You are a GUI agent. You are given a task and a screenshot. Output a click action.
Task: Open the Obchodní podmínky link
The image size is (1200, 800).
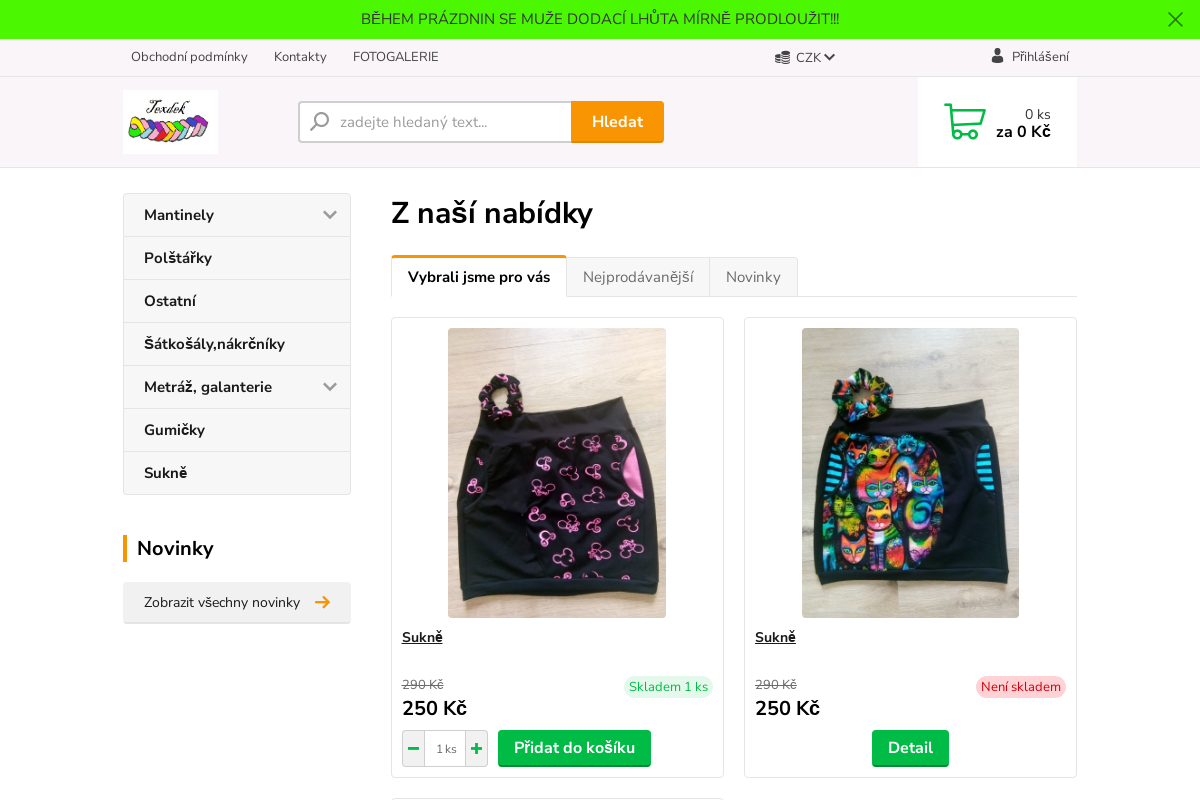pos(189,57)
